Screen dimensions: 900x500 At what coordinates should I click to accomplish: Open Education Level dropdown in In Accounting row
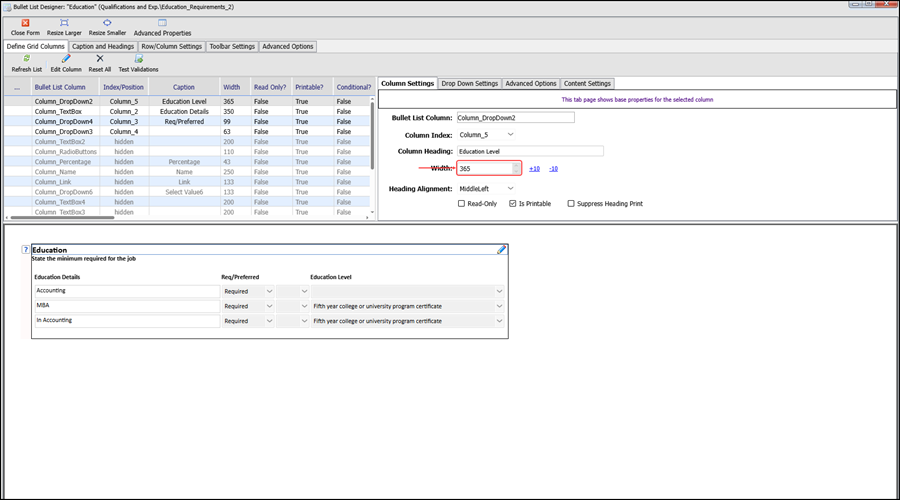tap(499, 321)
